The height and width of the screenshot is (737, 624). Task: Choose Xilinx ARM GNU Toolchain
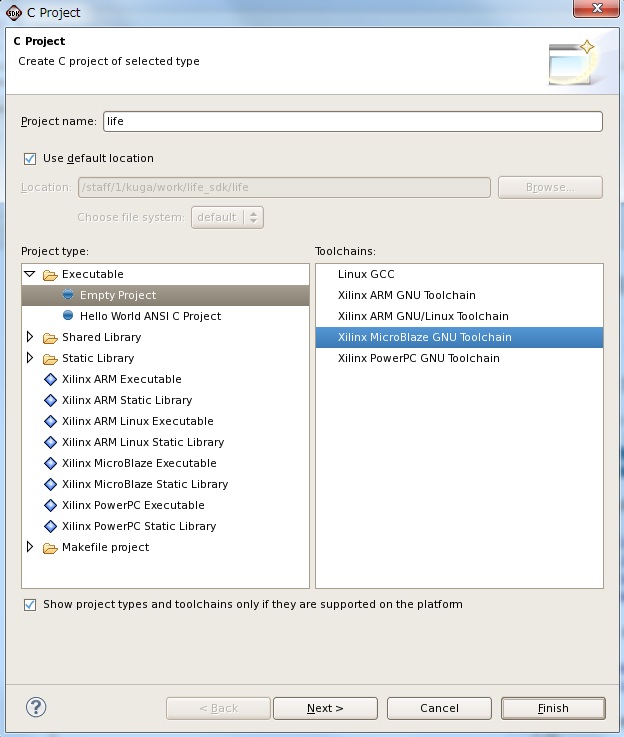coord(460,295)
